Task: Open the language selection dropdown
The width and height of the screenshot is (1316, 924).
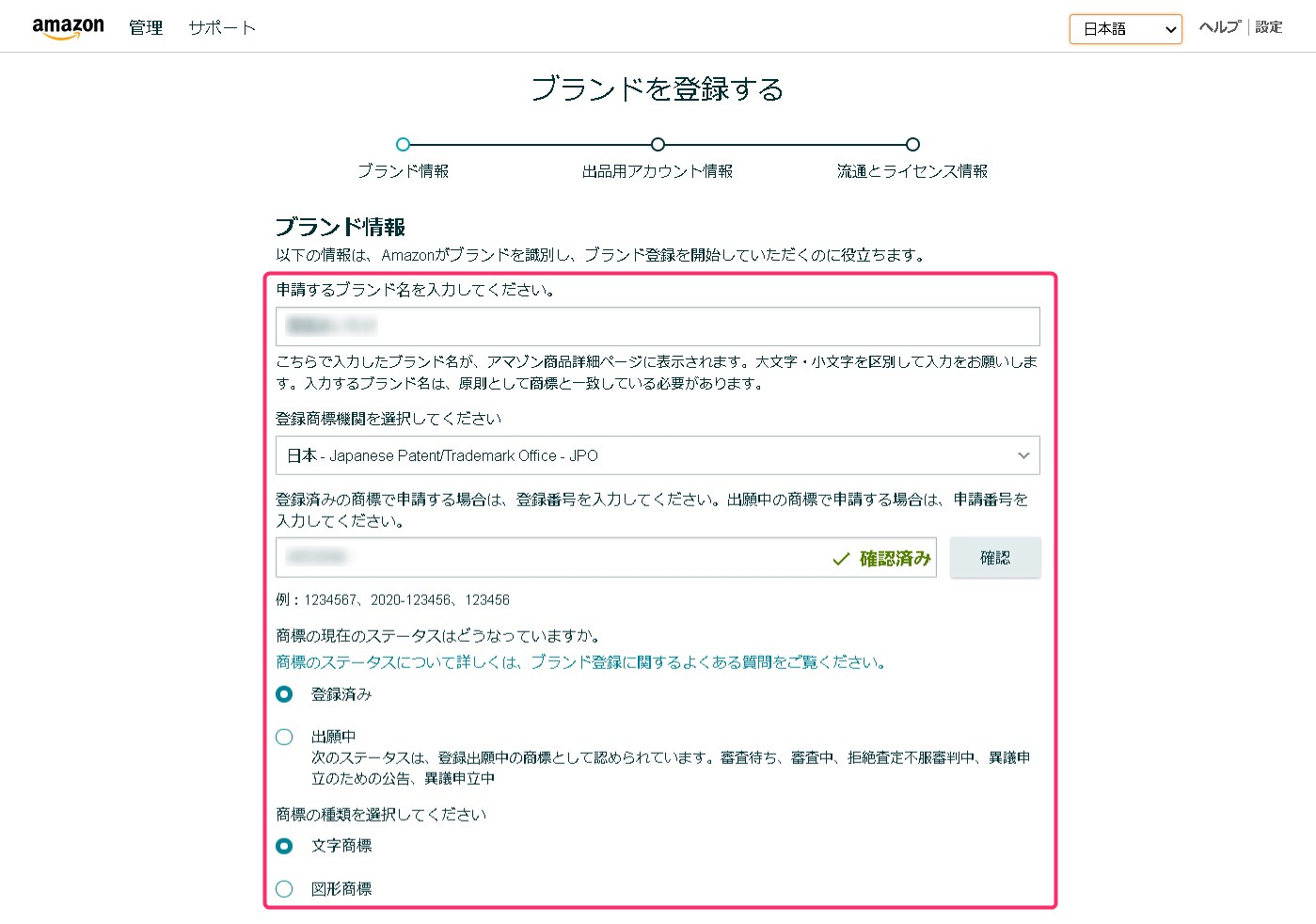Action: (x=1125, y=29)
